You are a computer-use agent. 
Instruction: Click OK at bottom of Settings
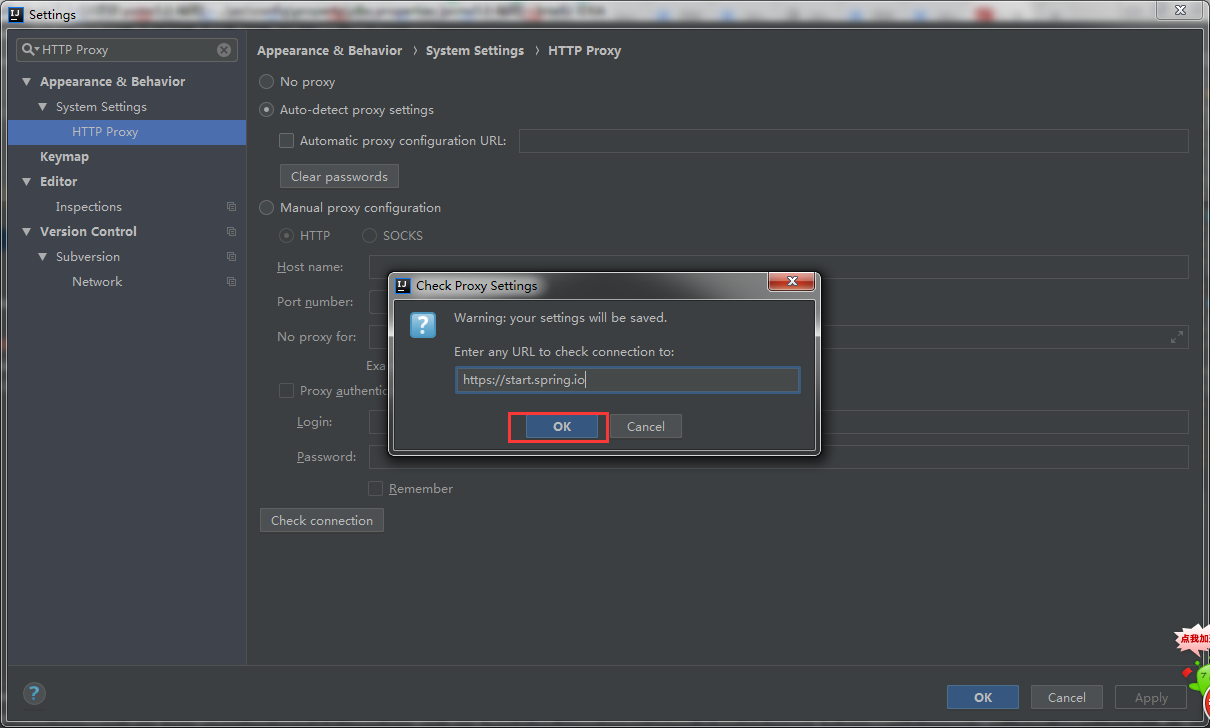[983, 698]
